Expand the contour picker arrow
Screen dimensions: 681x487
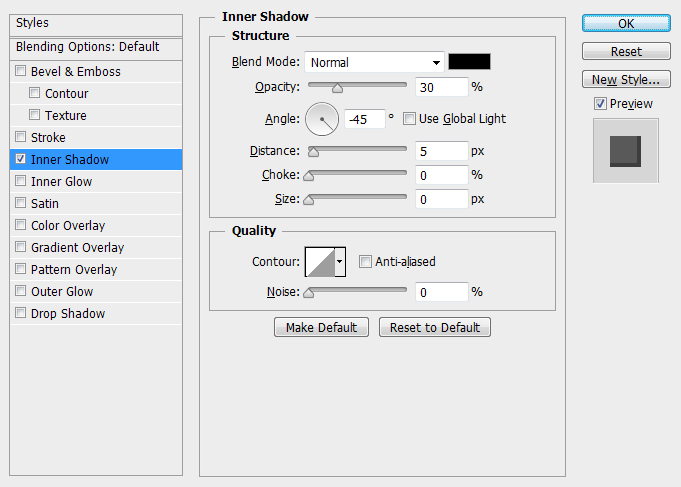(340, 262)
